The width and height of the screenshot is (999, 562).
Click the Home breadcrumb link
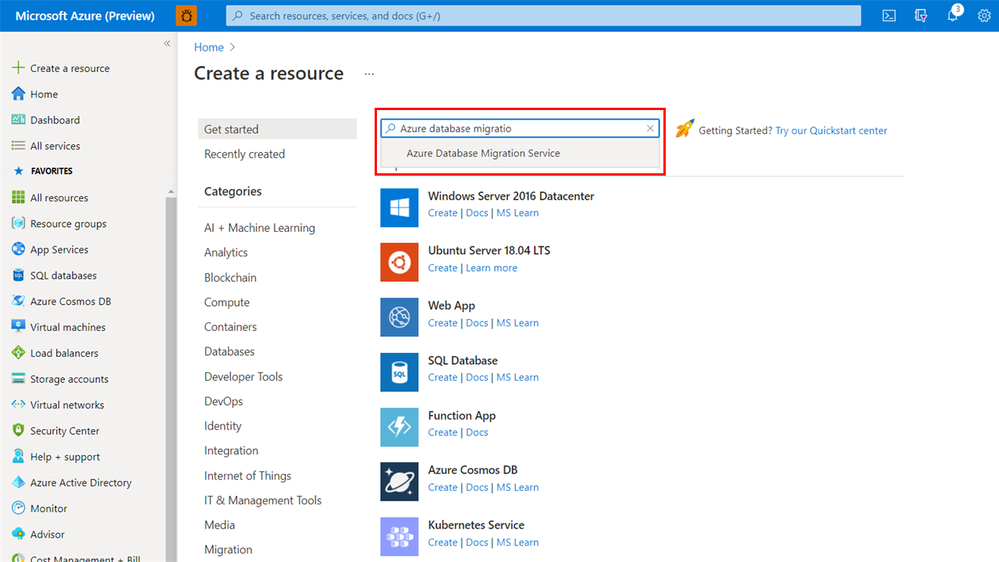click(x=209, y=47)
